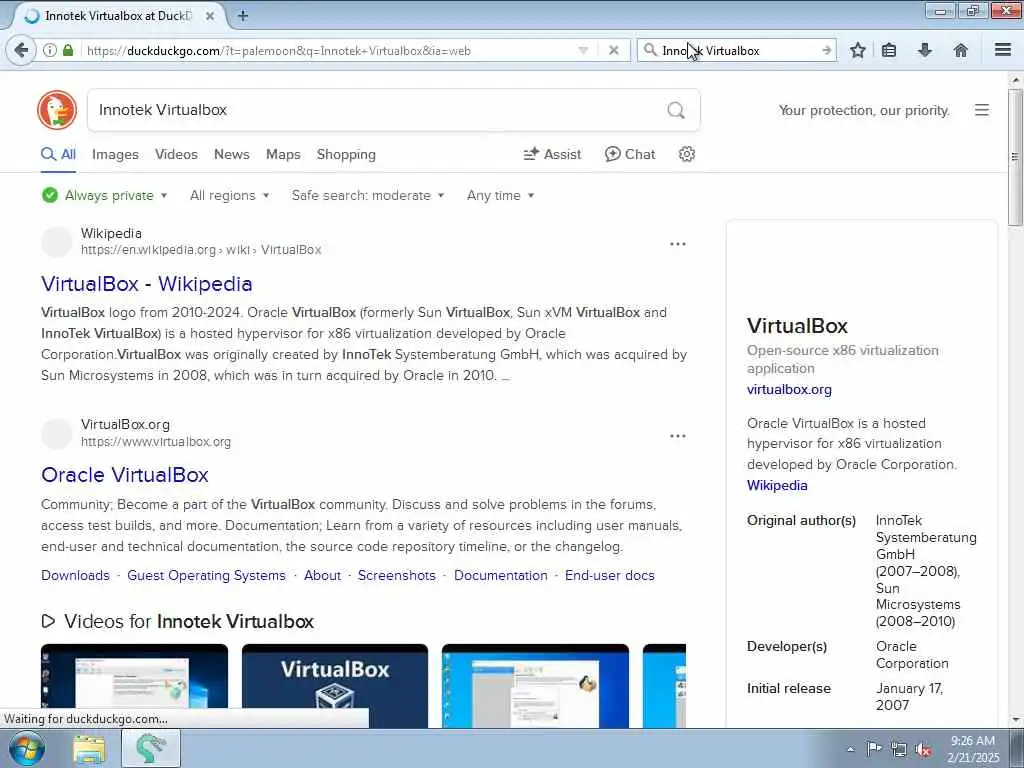Image resolution: width=1024 pixels, height=768 pixels.
Task: Click the search engine magnifier icon
Action: tap(650, 50)
